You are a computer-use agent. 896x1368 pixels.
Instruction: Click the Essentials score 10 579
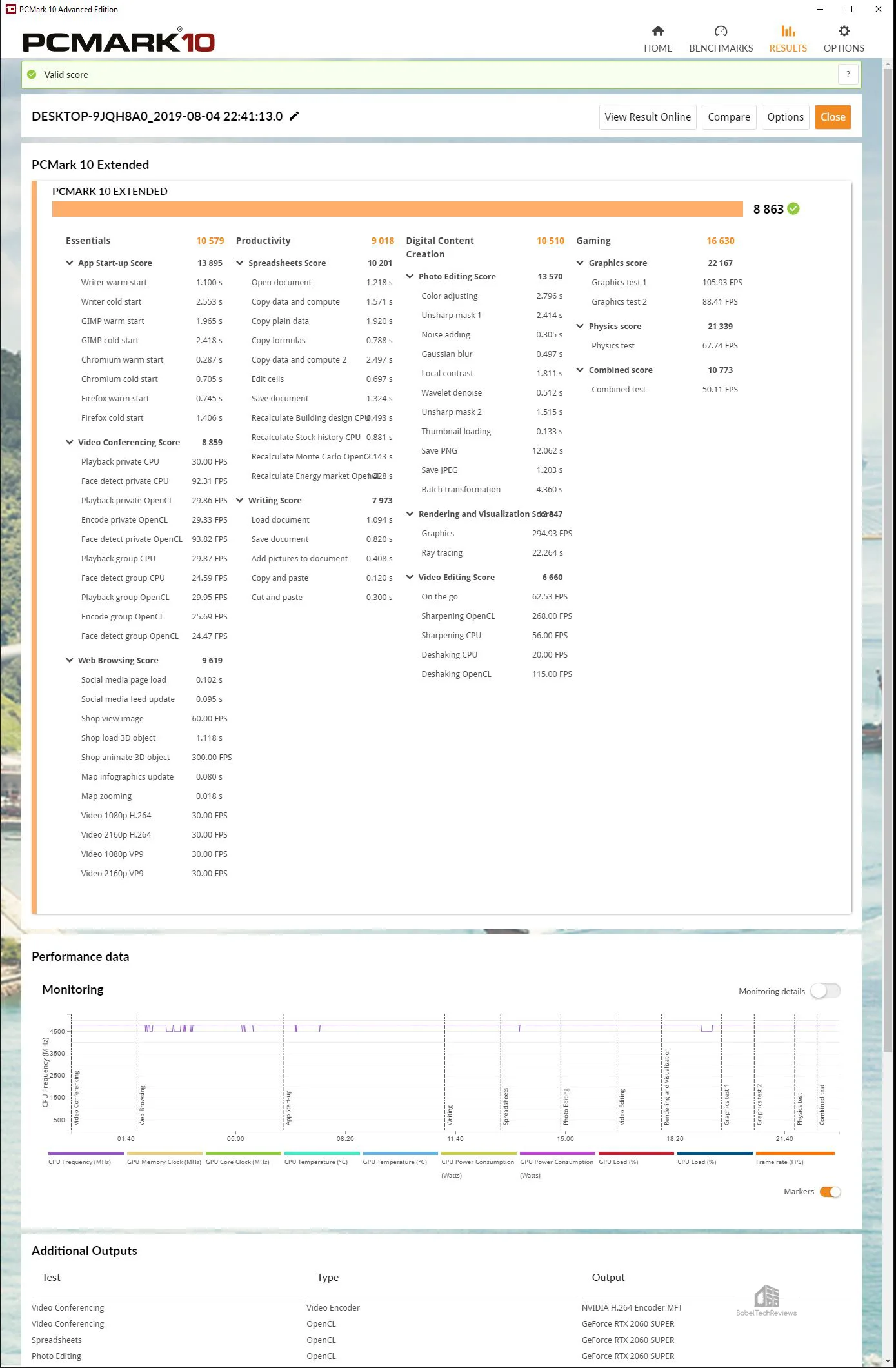(x=210, y=241)
